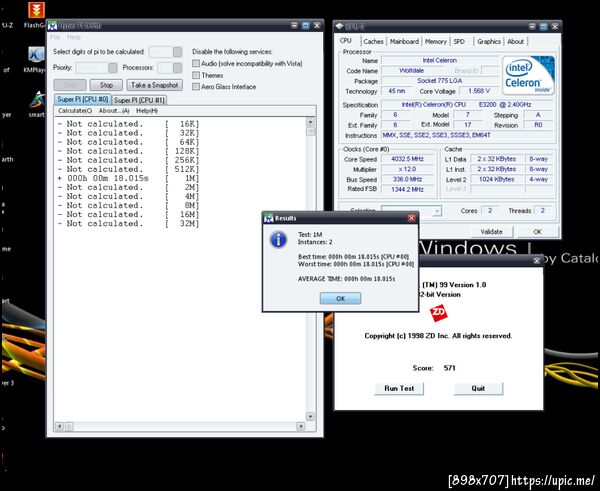Click the Code Name Wolfdale field
Screen dimensions: 600x491
tap(411, 70)
